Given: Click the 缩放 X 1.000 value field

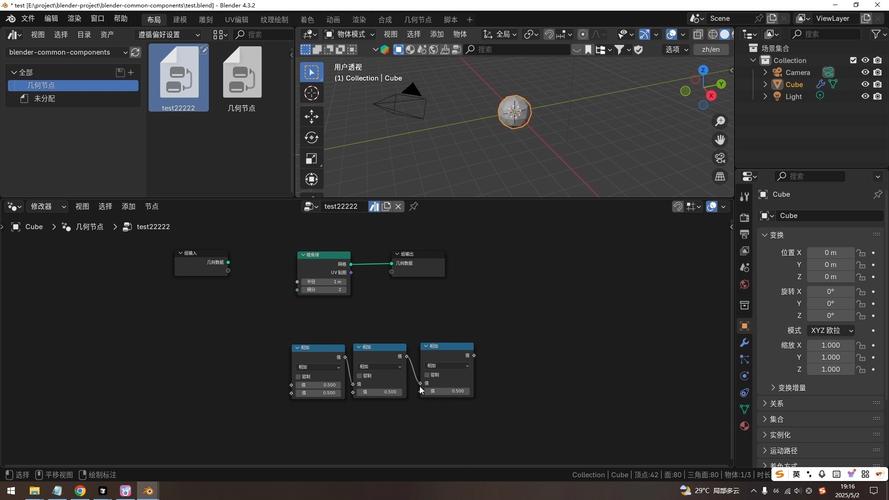Looking at the screenshot, I should pos(831,345).
